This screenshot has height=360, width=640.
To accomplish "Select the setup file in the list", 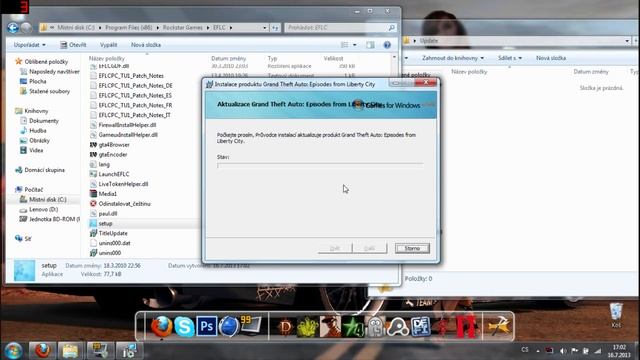I will point(105,224).
